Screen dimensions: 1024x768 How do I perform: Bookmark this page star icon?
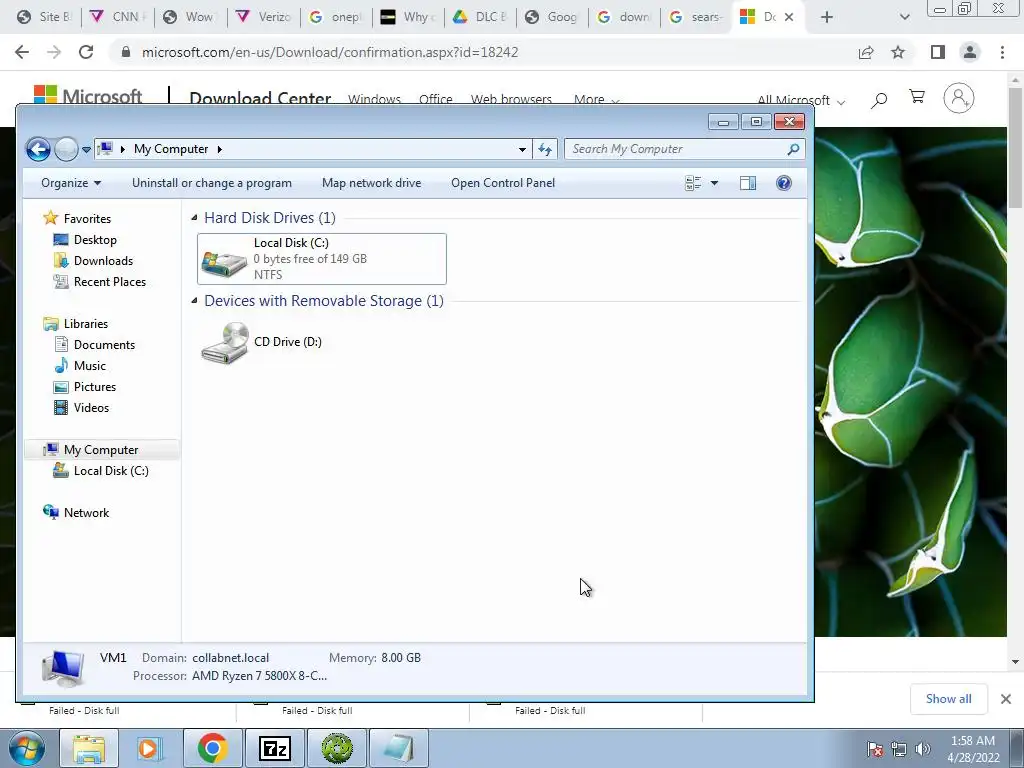coord(898,52)
